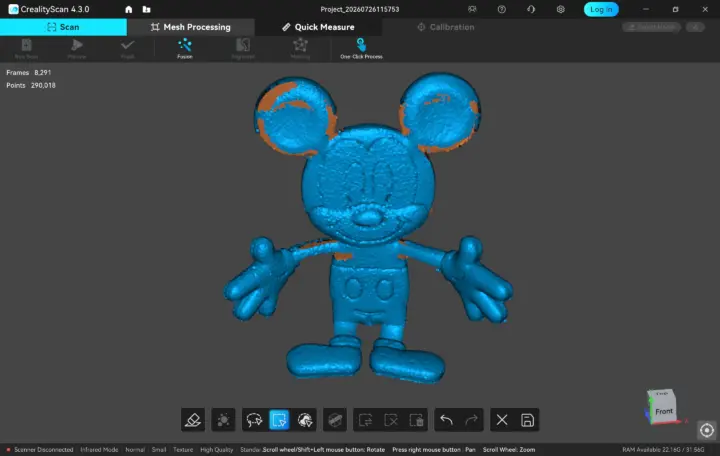
Task: Click the RAM Available readout
Action: pyautogui.click(x=663, y=450)
